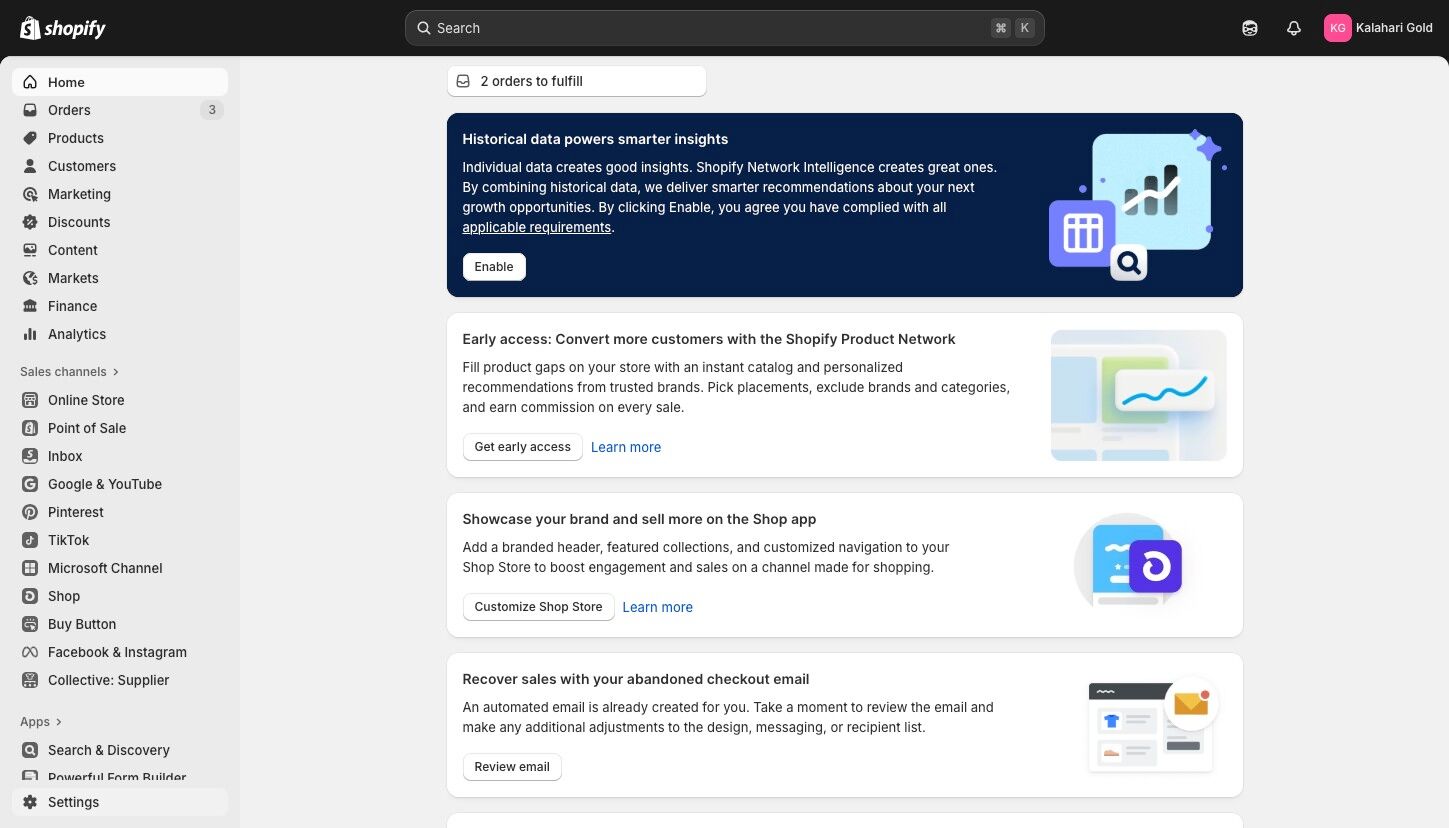
Task: Click Get early access button
Action: tap(523, 447)
